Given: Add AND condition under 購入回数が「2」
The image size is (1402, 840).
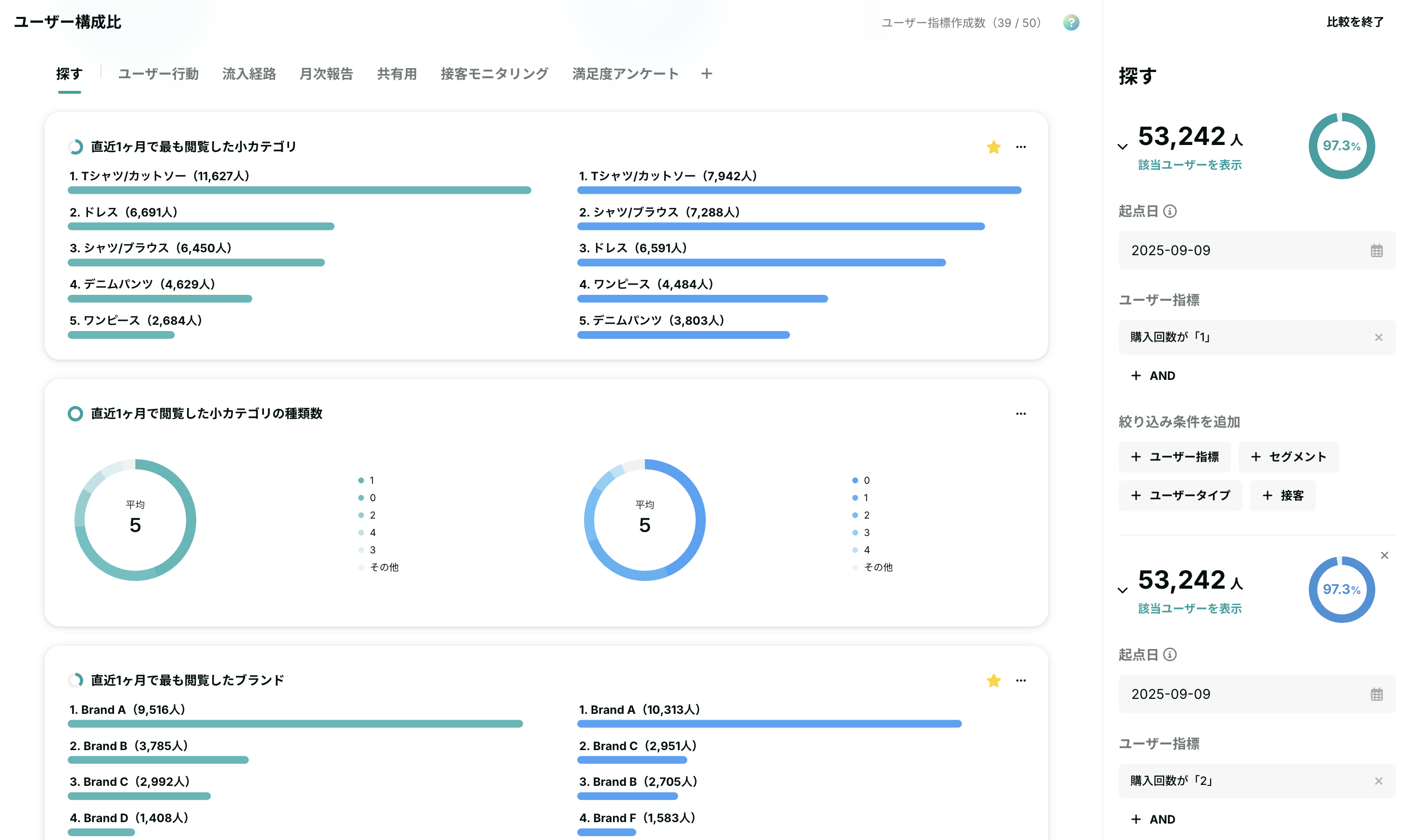Looking at the screenshot, I should [1153, 820].
